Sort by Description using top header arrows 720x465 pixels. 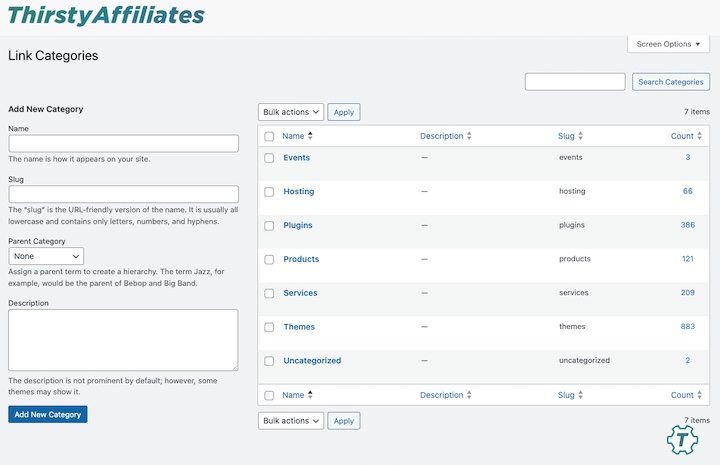coord(469,136)
